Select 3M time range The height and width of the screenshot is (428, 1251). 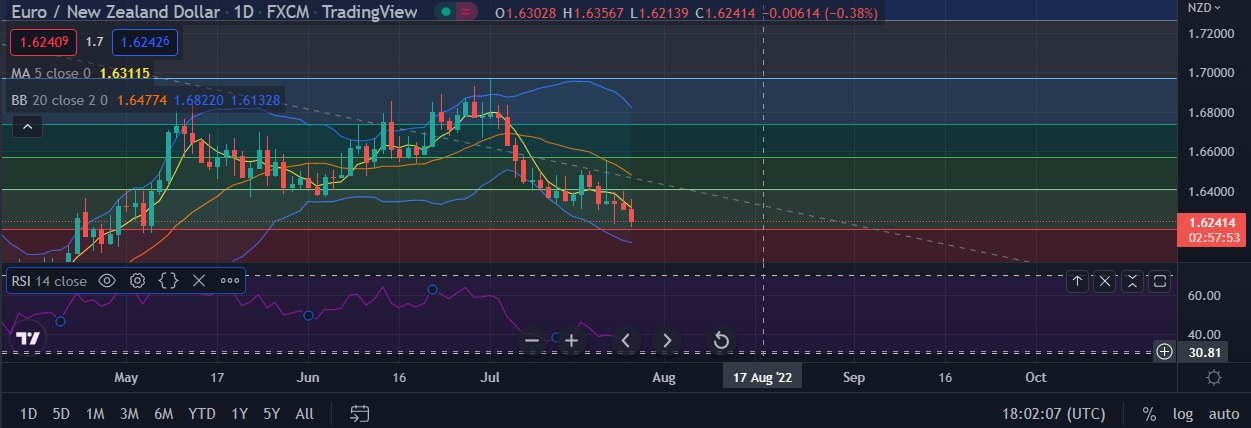click(129, 413)
